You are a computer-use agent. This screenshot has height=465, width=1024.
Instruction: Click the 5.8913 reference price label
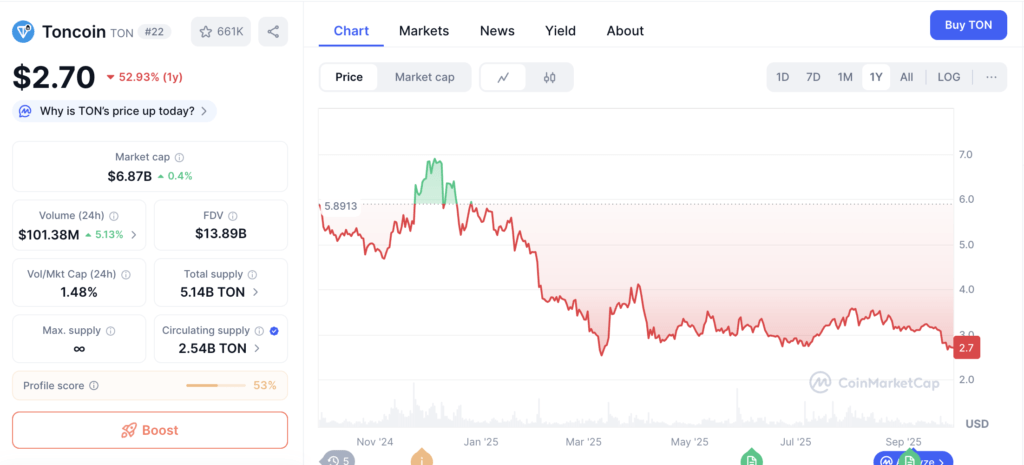[341, 206]
